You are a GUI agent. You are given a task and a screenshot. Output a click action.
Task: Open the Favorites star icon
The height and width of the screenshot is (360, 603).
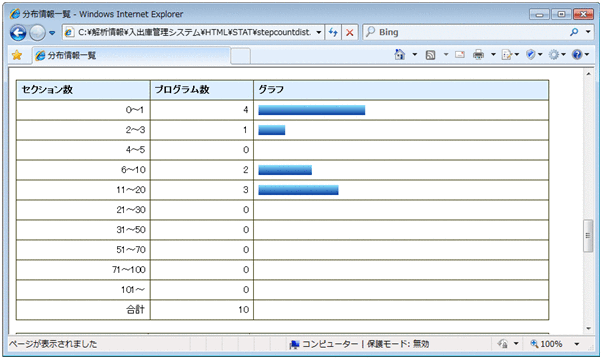pyautogui.click(x=17, y=55)
